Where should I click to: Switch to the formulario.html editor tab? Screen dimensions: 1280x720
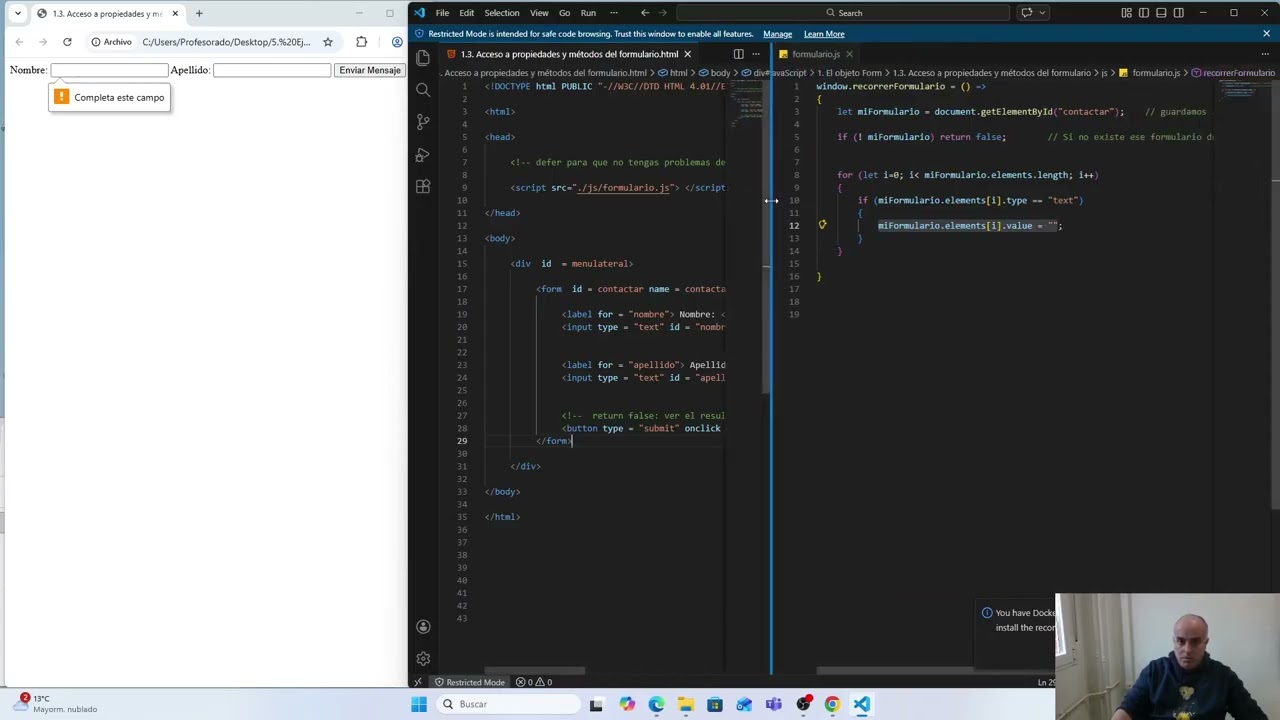coord(568,54)
